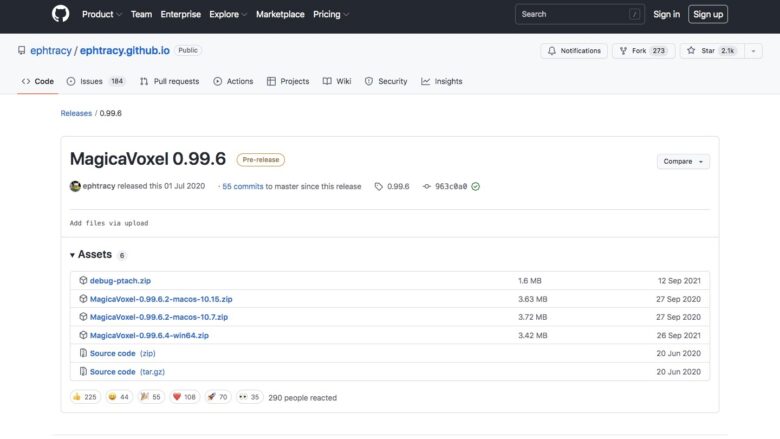The width and height of the screenshot is (780, 439).
Task: Download MagicaVoxel-0.99.6.2-macos-10.15.zip
Action: (161, 299)
